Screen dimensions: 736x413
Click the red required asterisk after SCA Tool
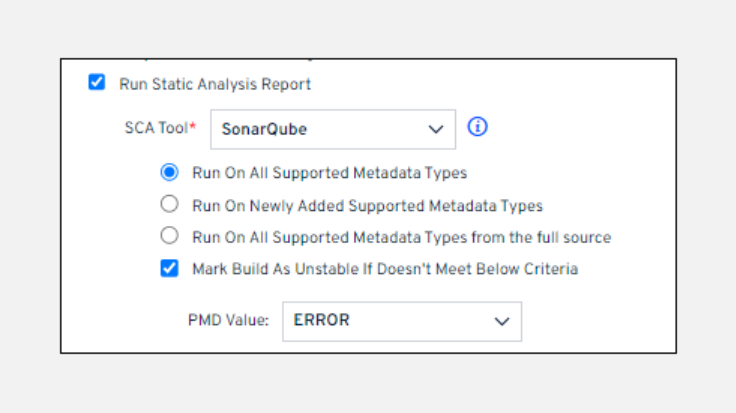pyautogui.click(x=193, y=127)
